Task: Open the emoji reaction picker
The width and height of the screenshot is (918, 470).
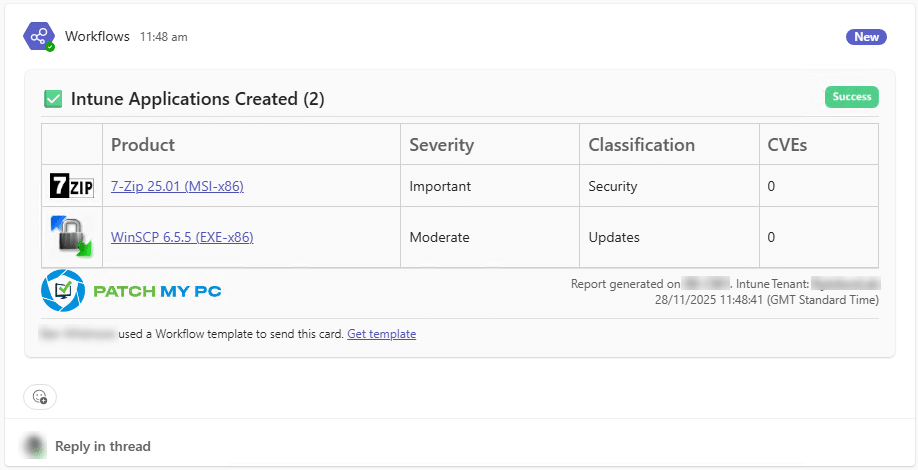Action: point(40,396)
